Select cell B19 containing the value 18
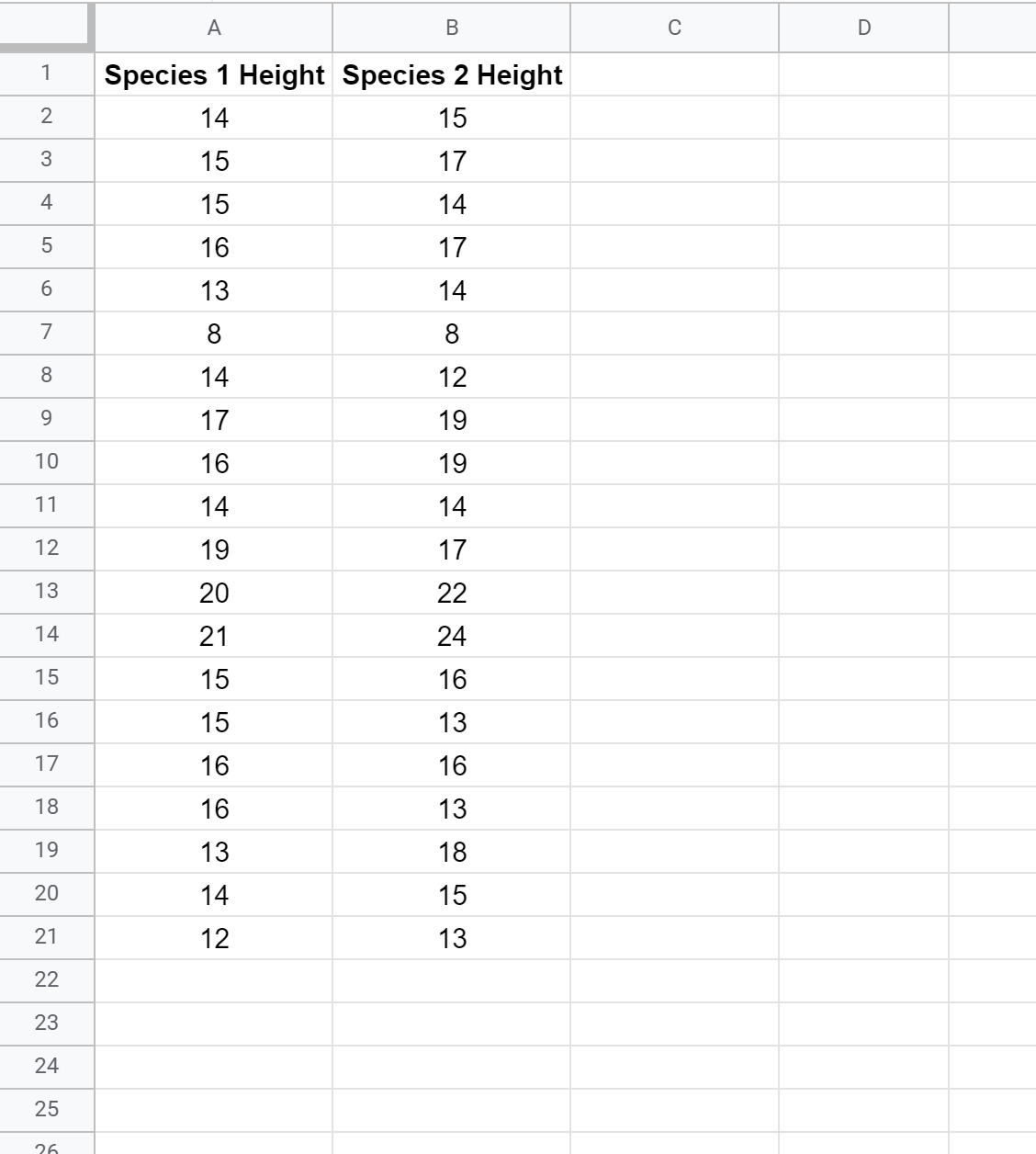Image resolution: width=1036 pixels, height=1154 pixels. [x=452, y=851]
